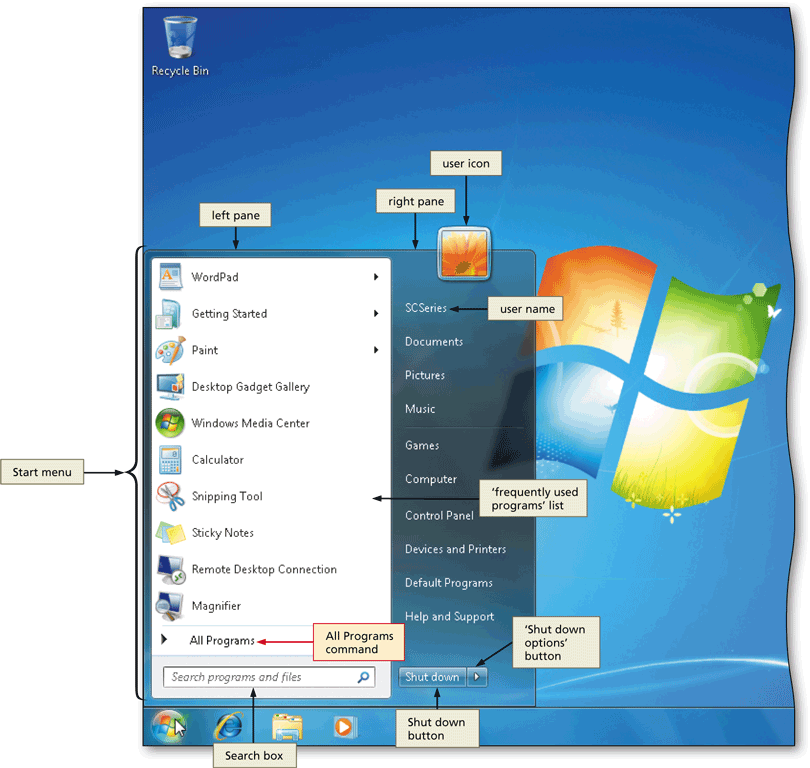
Task: Open Default Programs link
Action: tap(448, 583)
